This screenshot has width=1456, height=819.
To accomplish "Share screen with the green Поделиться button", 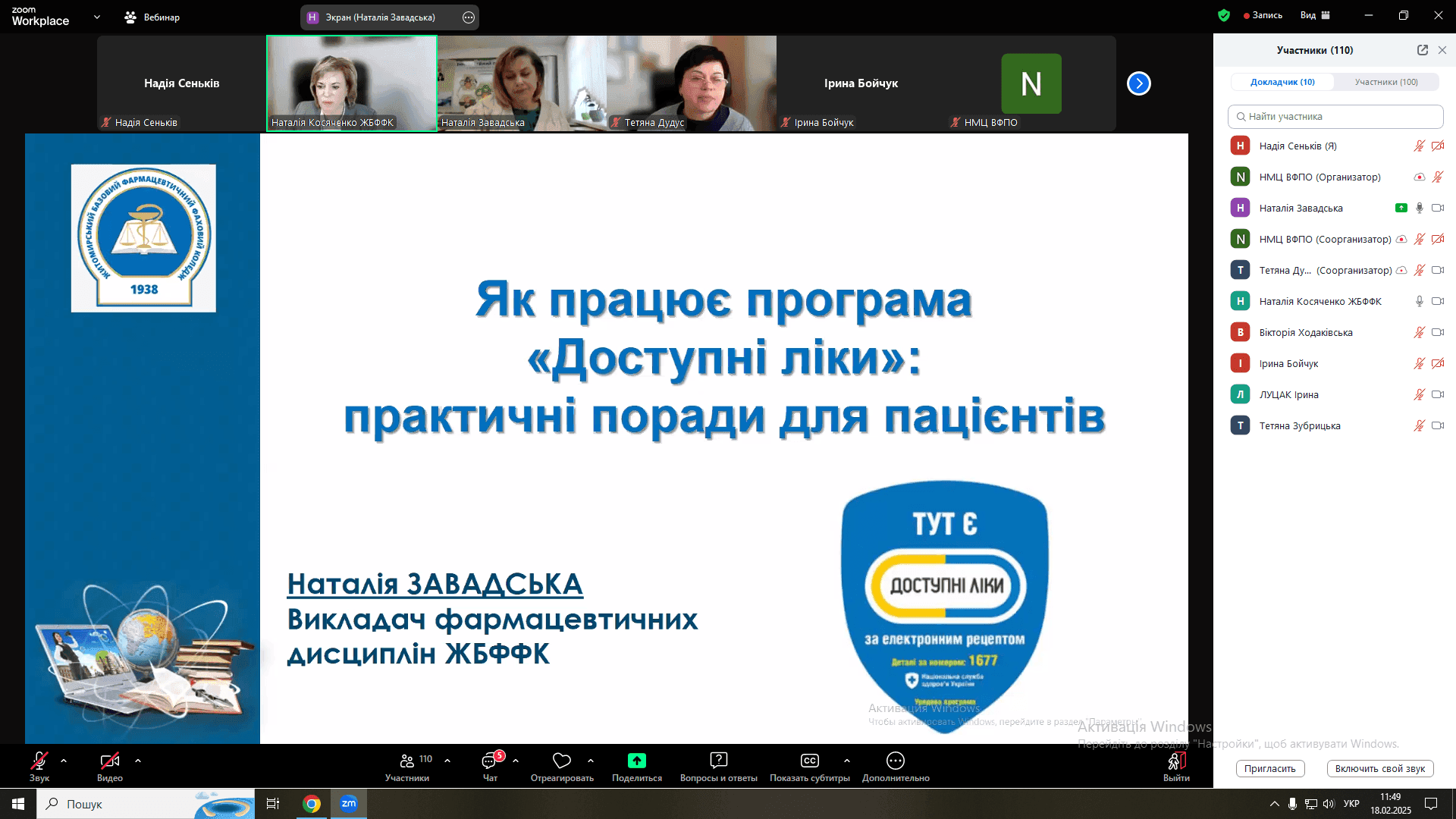I will [x=637, y=766].
